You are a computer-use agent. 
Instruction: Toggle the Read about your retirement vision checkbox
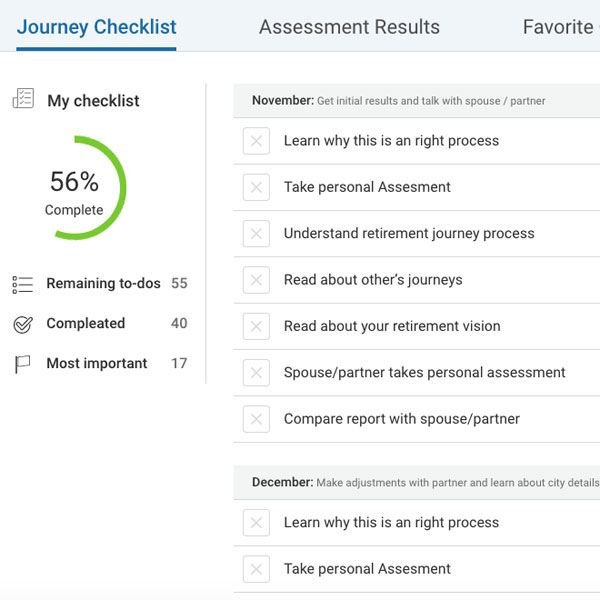point(256,326)
